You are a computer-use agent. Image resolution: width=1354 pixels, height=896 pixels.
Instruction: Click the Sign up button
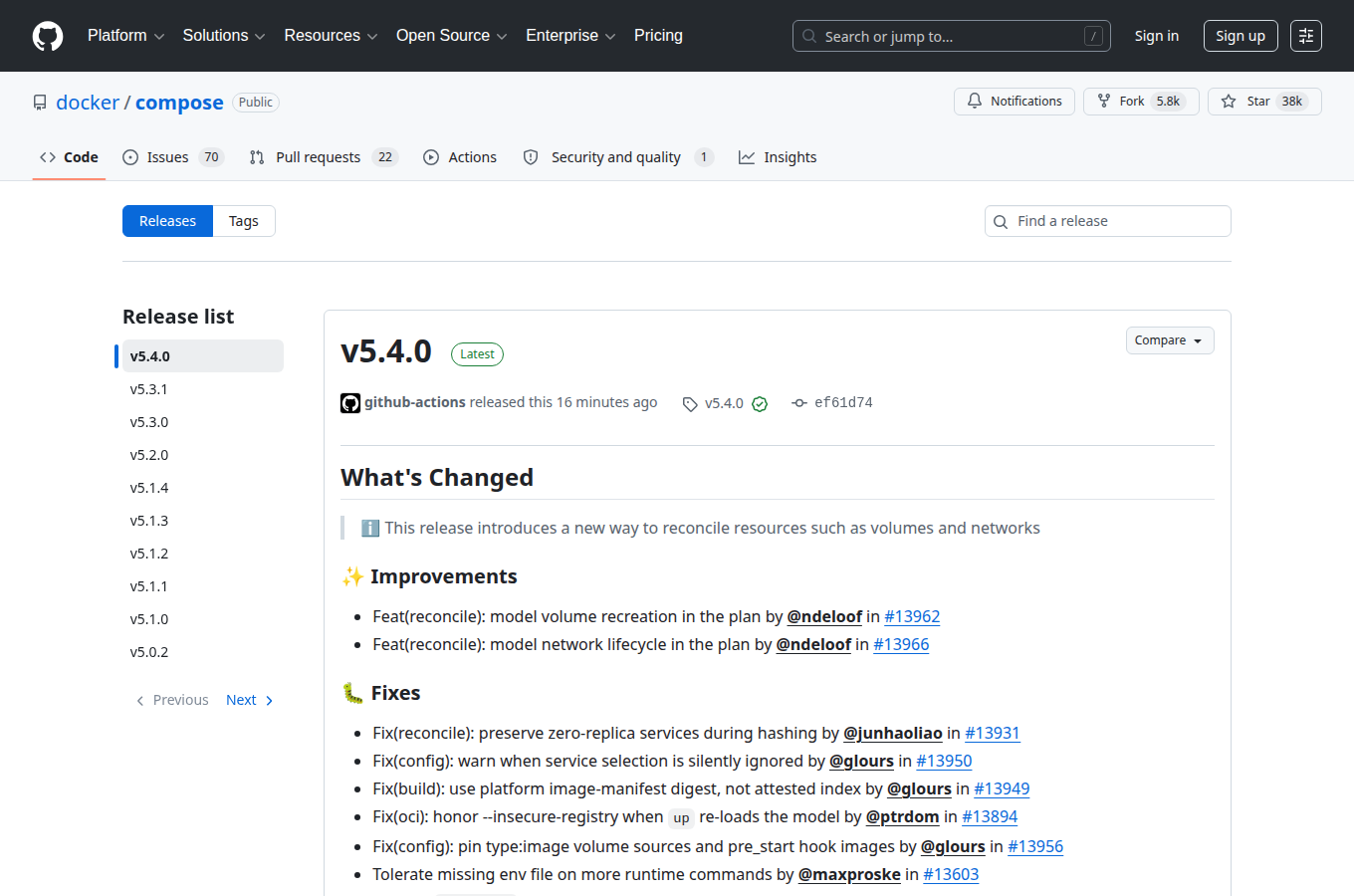1241,36
